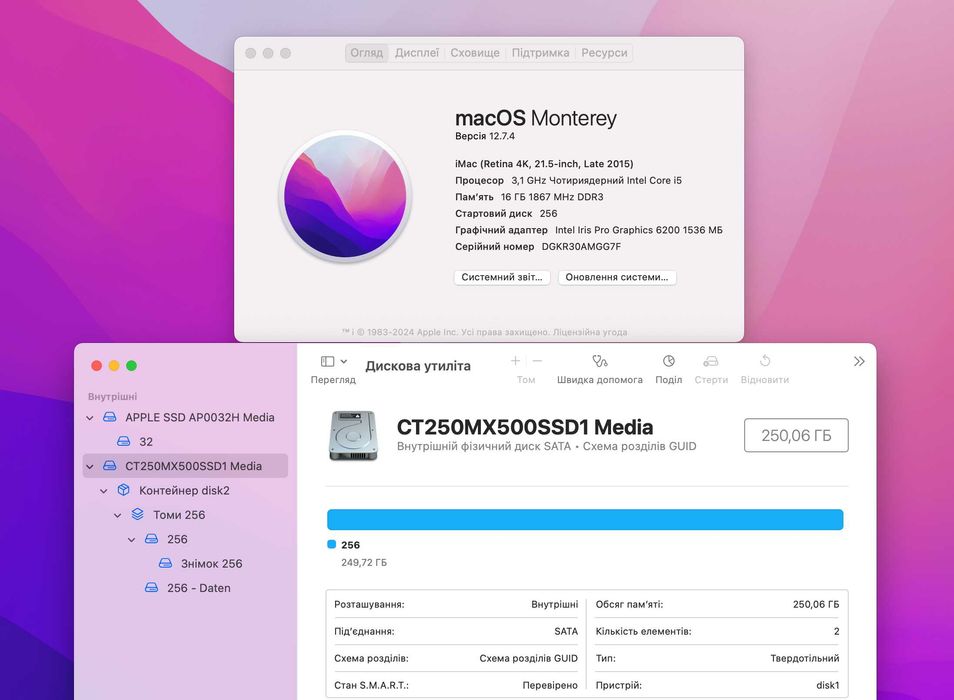
Task: Click the Швидка допомога label
Action: coord(600,379)
